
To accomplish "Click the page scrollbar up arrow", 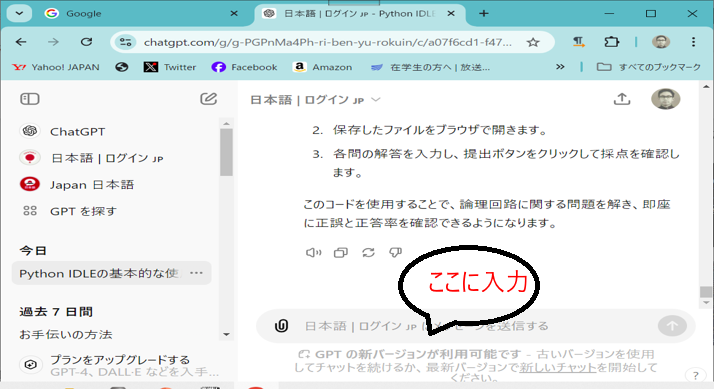I will point(706,87).
